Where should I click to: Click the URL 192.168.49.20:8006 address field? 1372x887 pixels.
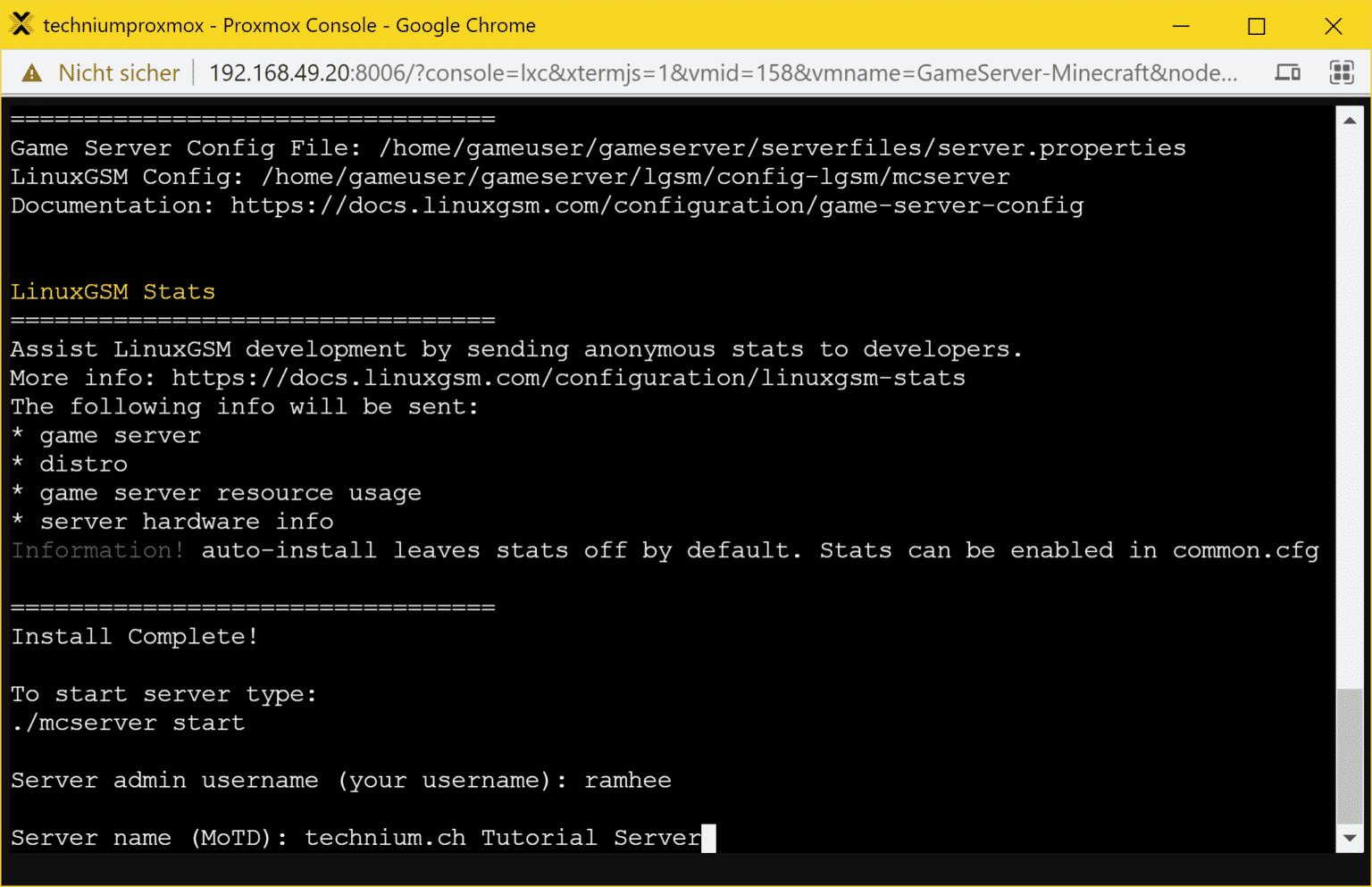723,73
